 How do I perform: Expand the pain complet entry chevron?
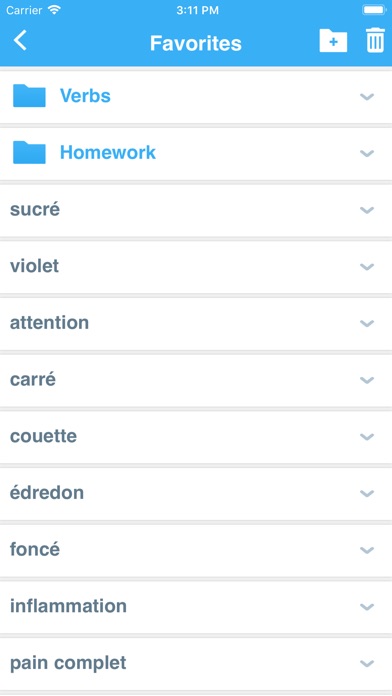367,664
